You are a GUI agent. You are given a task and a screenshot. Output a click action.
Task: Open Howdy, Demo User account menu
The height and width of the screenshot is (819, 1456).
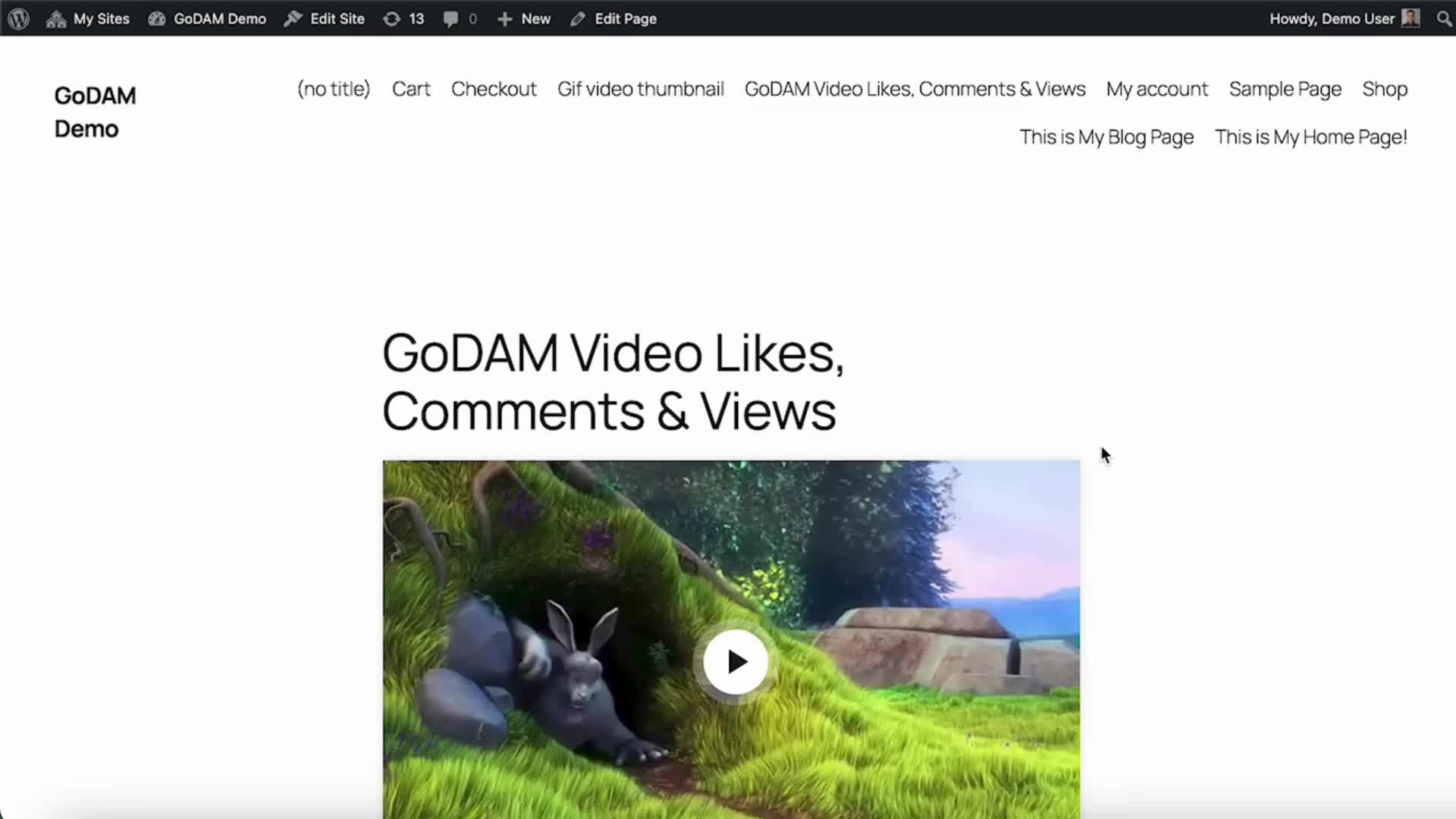point(1332,18)
